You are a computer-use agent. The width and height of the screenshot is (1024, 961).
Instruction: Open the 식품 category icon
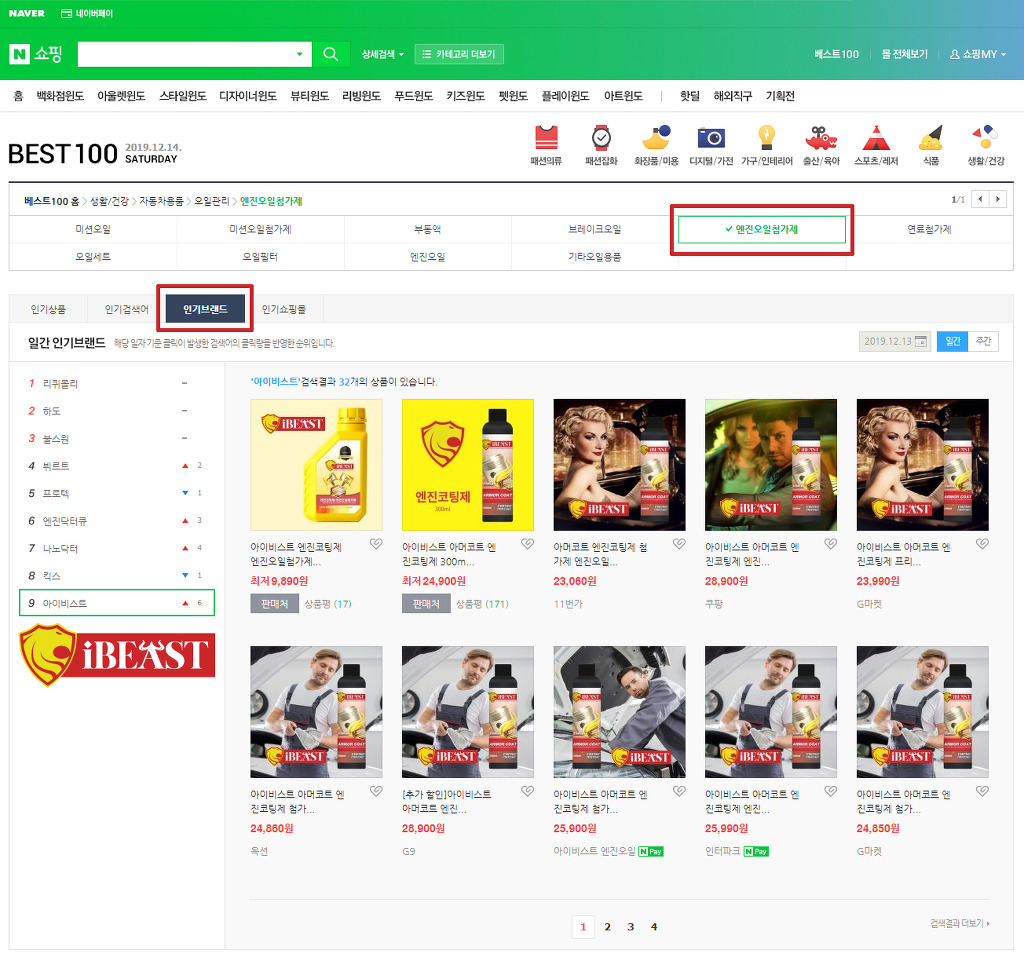(931, 144)
